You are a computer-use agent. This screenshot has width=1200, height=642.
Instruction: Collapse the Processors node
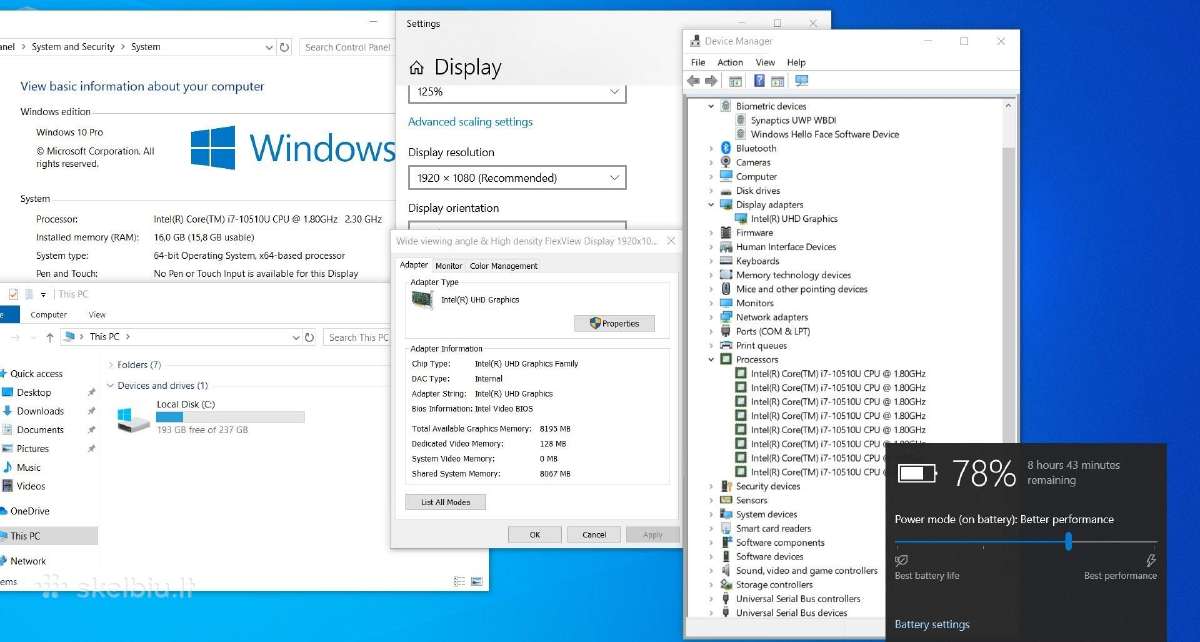[x=712, y=359]
